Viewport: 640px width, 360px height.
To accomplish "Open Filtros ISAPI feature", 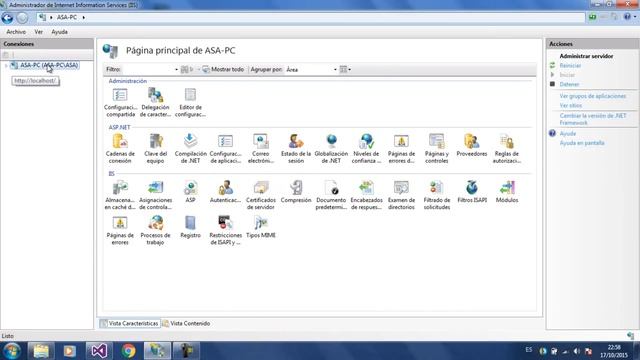I will pyautogui.click(x=472, y=191).
